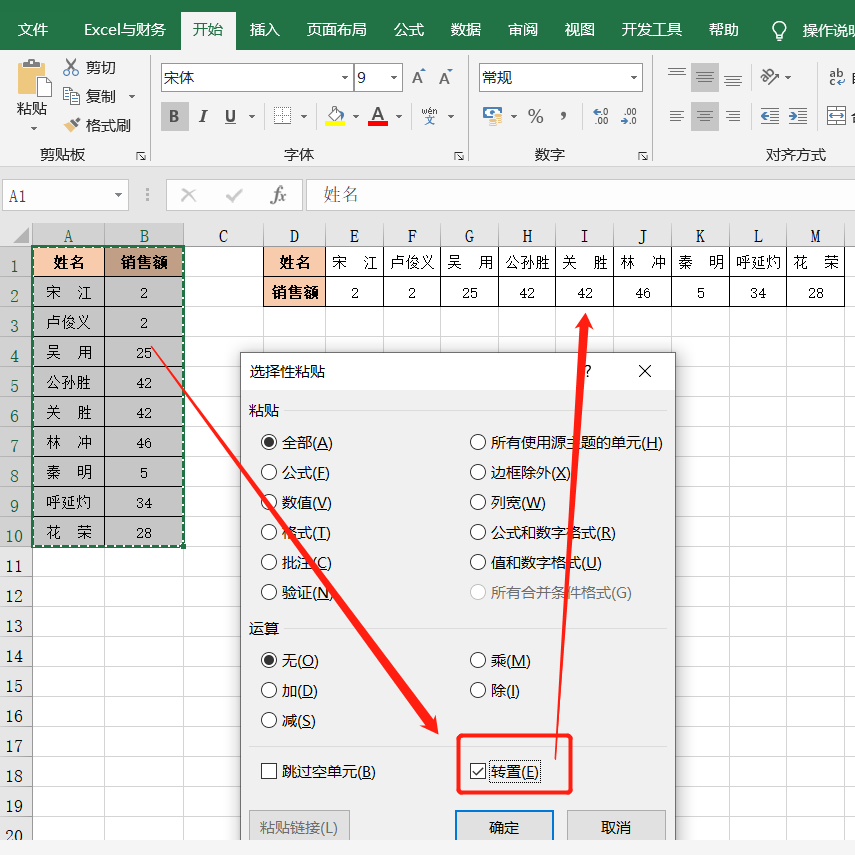
Task: Click the Accounting number format icon
Action: point(492,116)
